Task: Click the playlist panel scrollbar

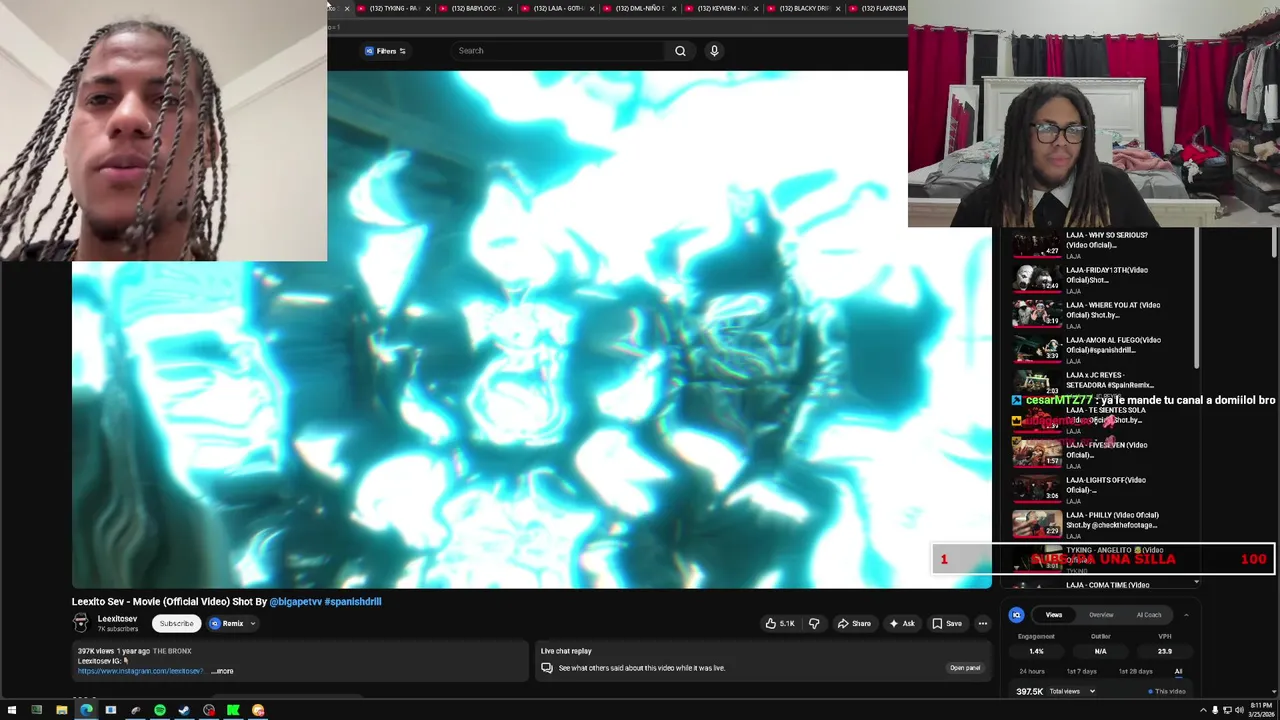Action: pyautogui.click(x=1196, y=300)
